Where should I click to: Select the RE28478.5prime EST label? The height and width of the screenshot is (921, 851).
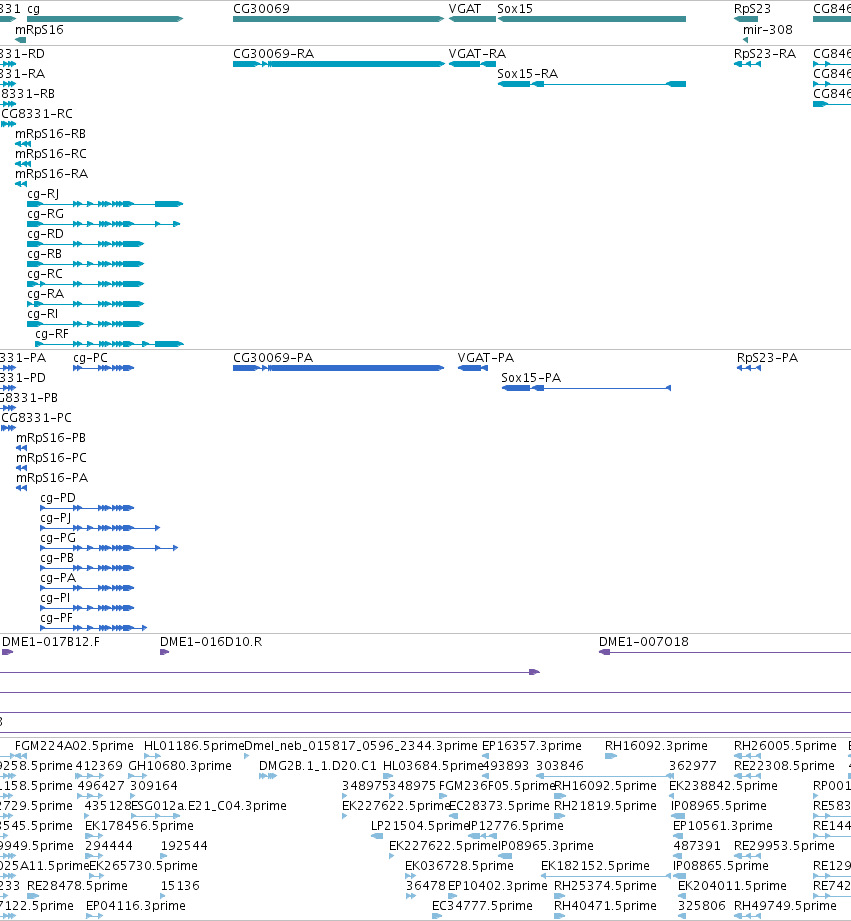[x=78, y=885]
